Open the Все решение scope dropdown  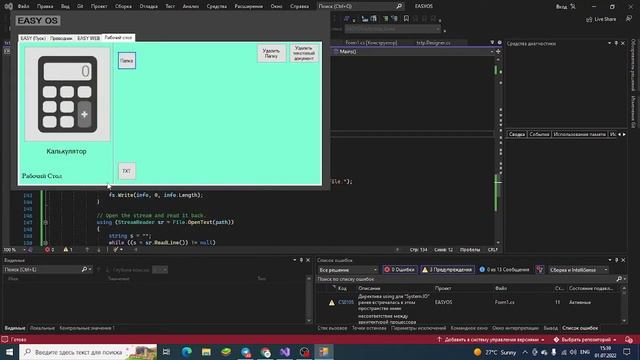click(x=348, y=270)
